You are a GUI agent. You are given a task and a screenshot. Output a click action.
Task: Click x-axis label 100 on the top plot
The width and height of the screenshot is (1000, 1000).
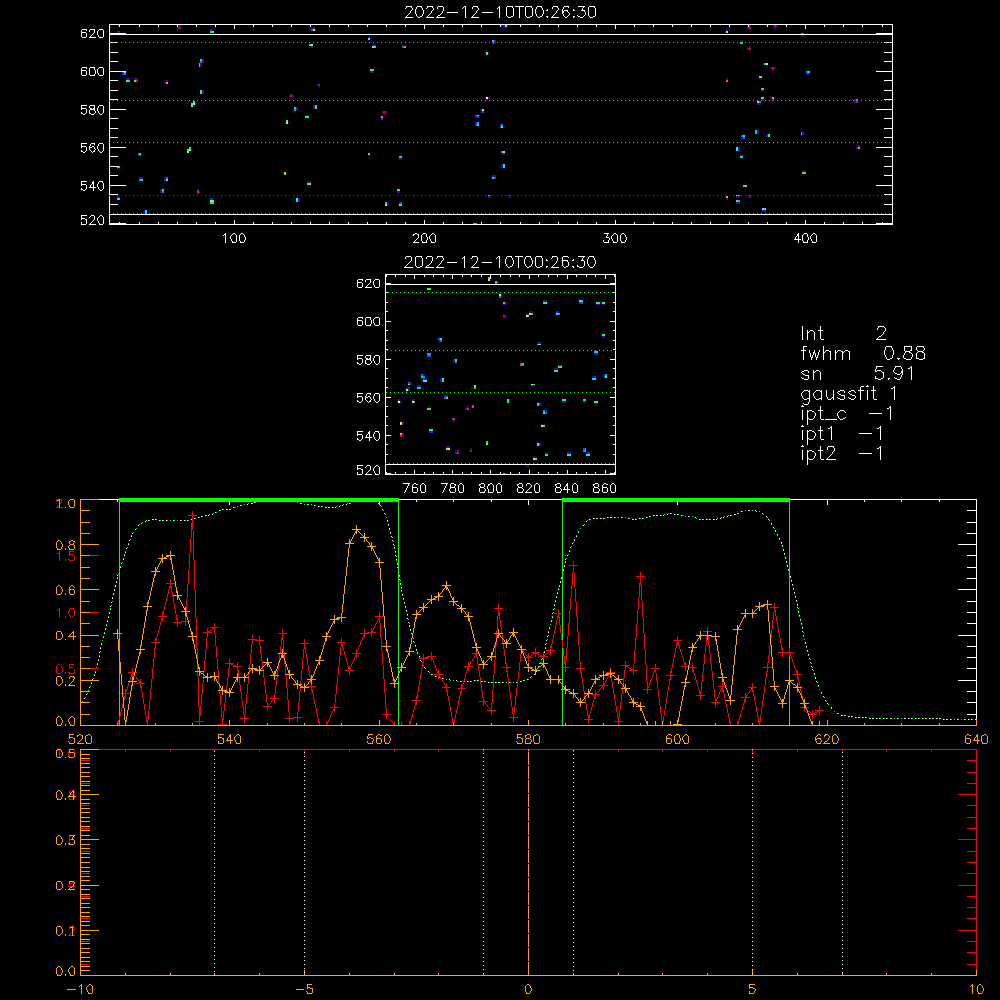234,239
